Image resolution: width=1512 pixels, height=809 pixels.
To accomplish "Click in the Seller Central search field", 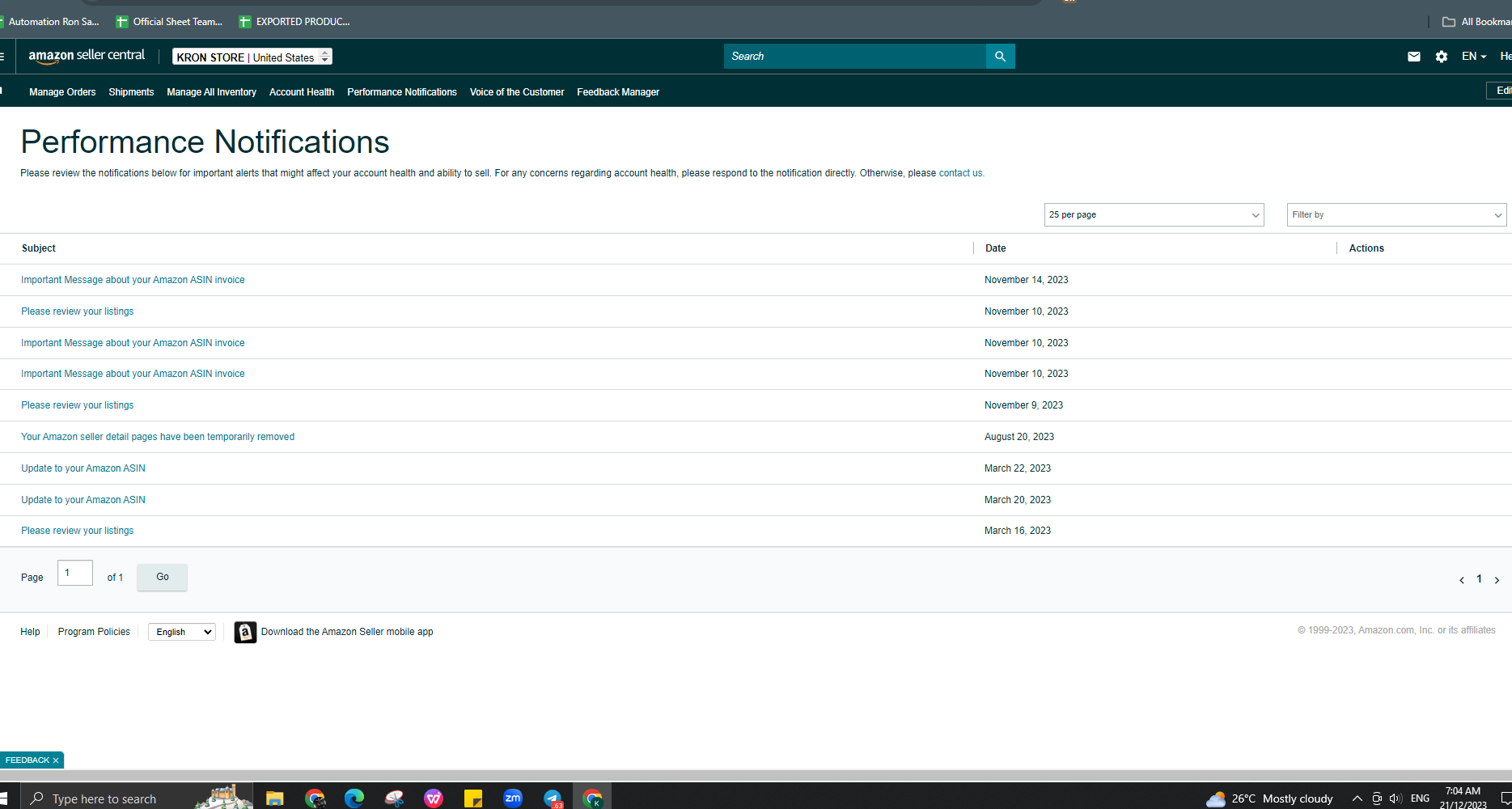I will coord(855,57).
